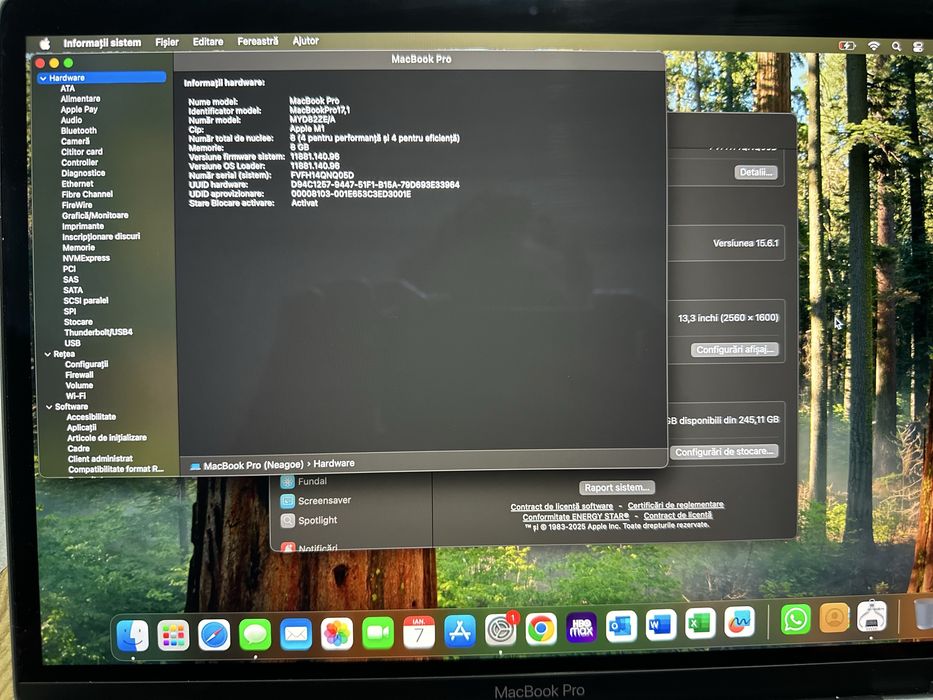Open the Informații sistem menu
This screenshot has width=933, height=700.
pyautogui.click(x=102, y=43)
